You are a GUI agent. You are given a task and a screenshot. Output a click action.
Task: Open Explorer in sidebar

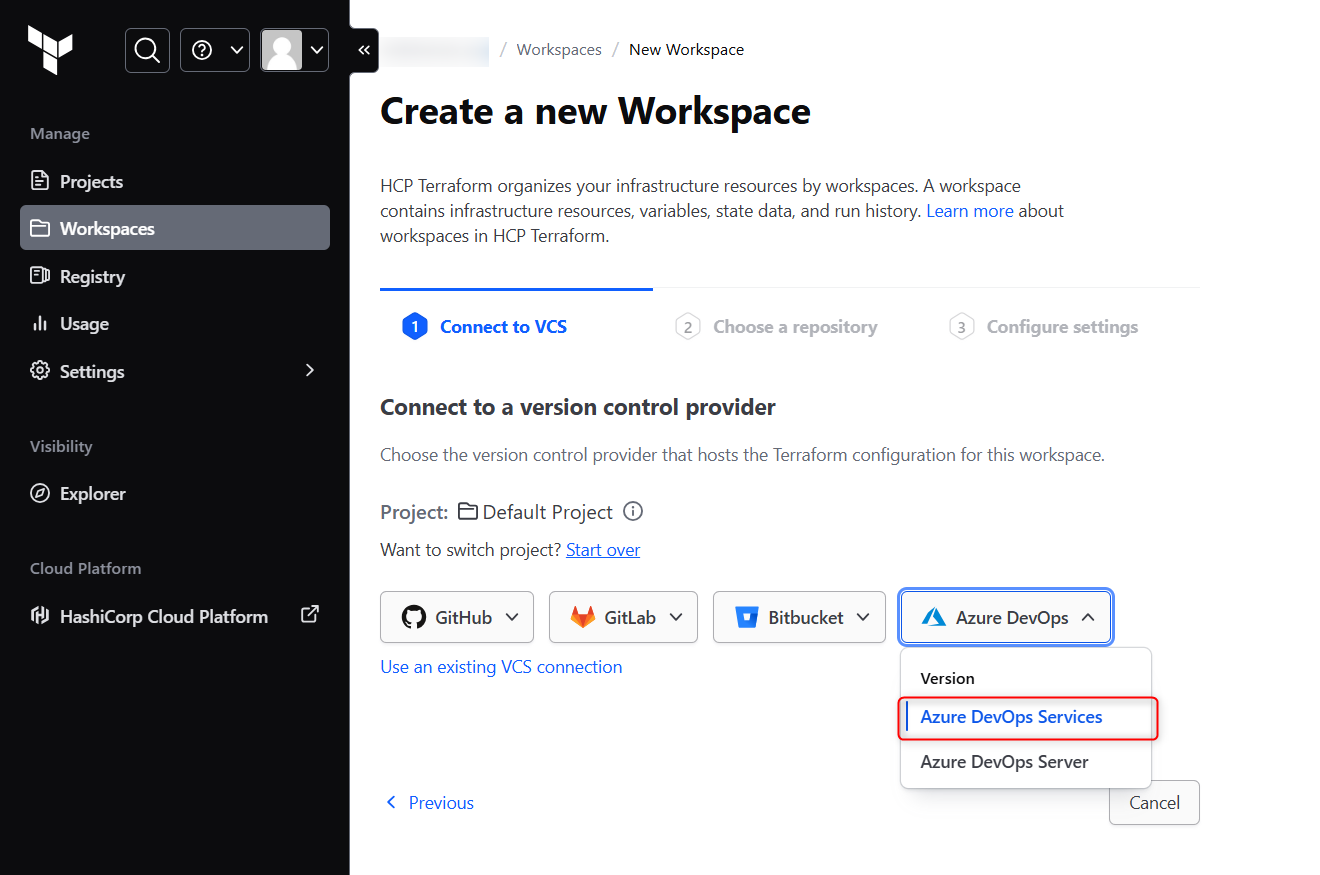(x=175, y=493)
